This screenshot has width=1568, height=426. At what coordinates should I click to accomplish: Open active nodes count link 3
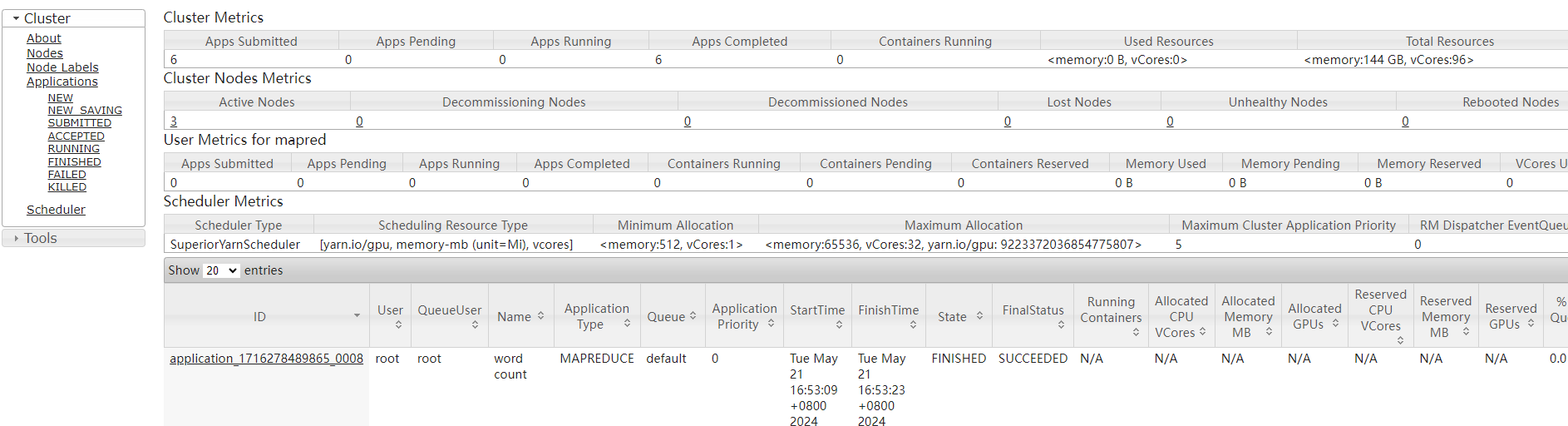(x=174, y=121)
